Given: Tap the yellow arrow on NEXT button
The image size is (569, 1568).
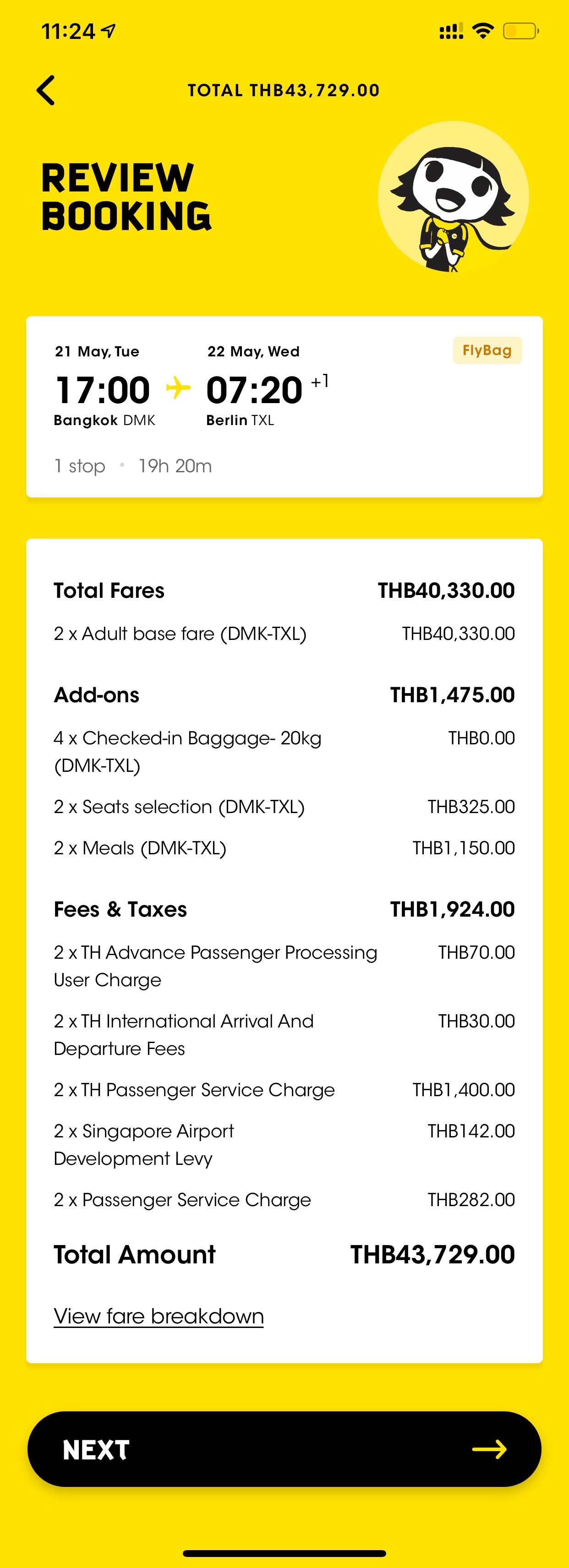Looking at the screenshot, I should (x=489, y=1449).
